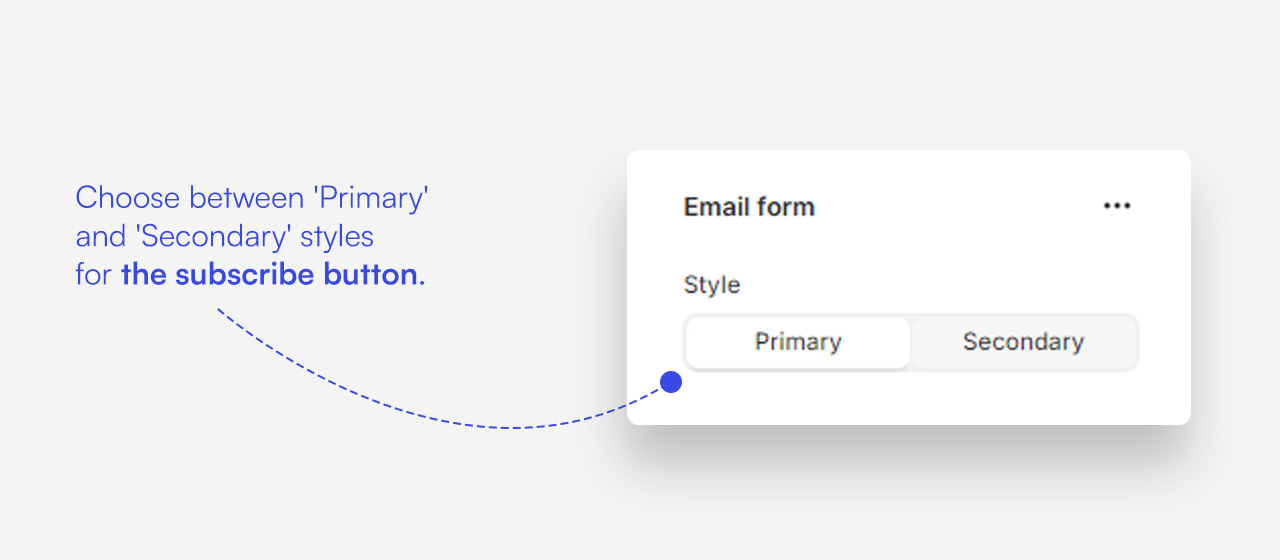Click the Email form heading

click(749, 207)
